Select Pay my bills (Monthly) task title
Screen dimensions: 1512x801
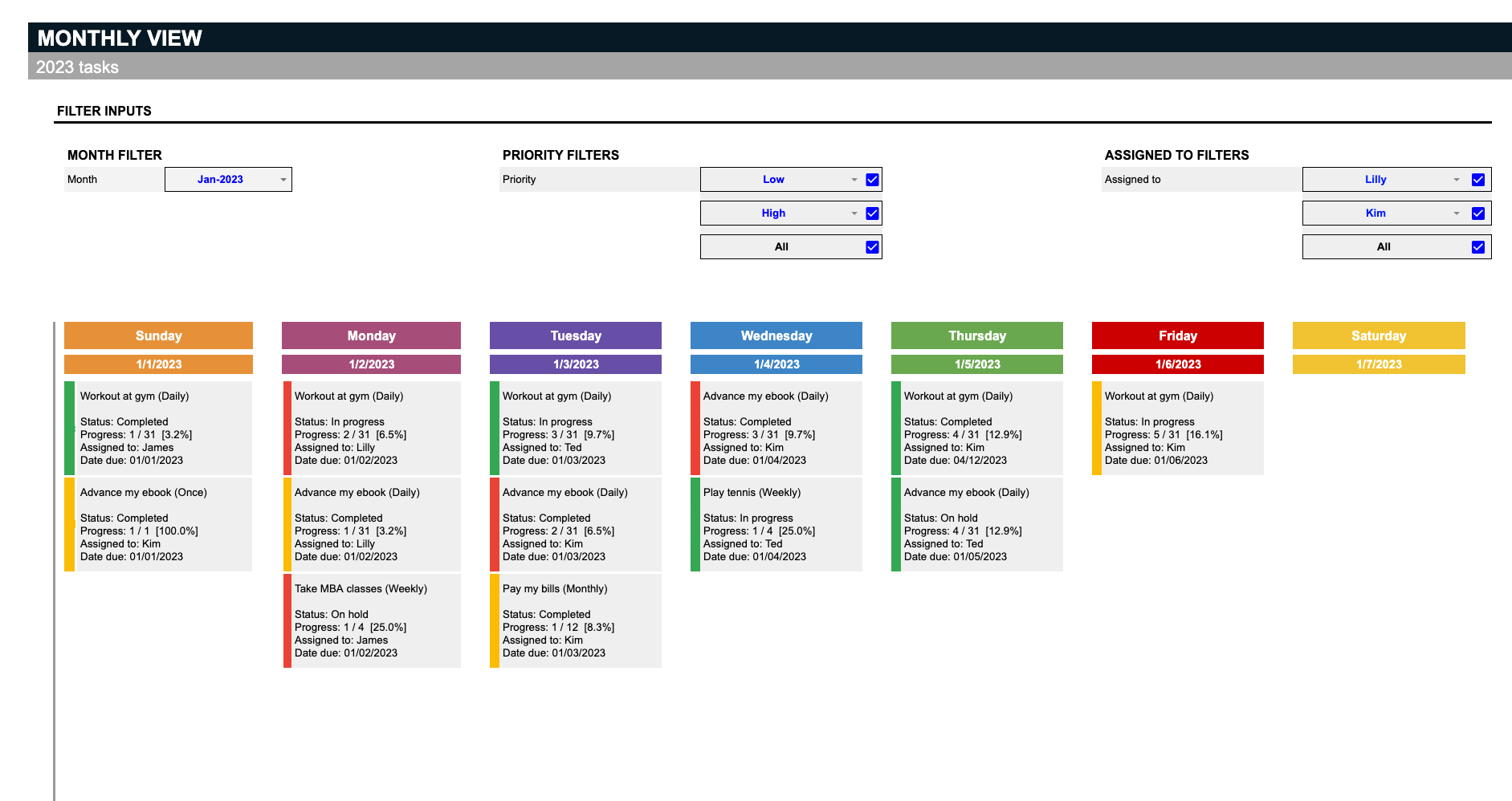555,588
